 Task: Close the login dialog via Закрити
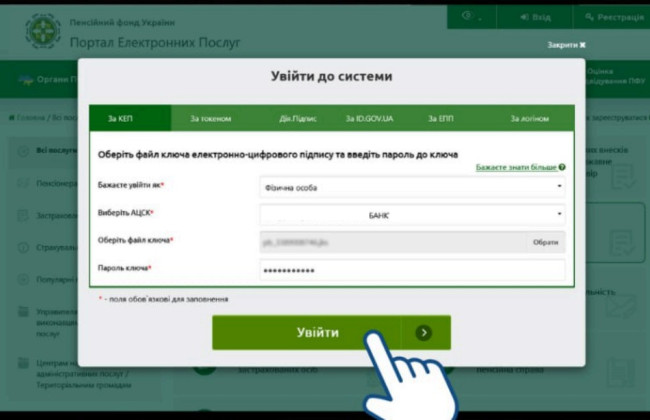pos(566,45)
